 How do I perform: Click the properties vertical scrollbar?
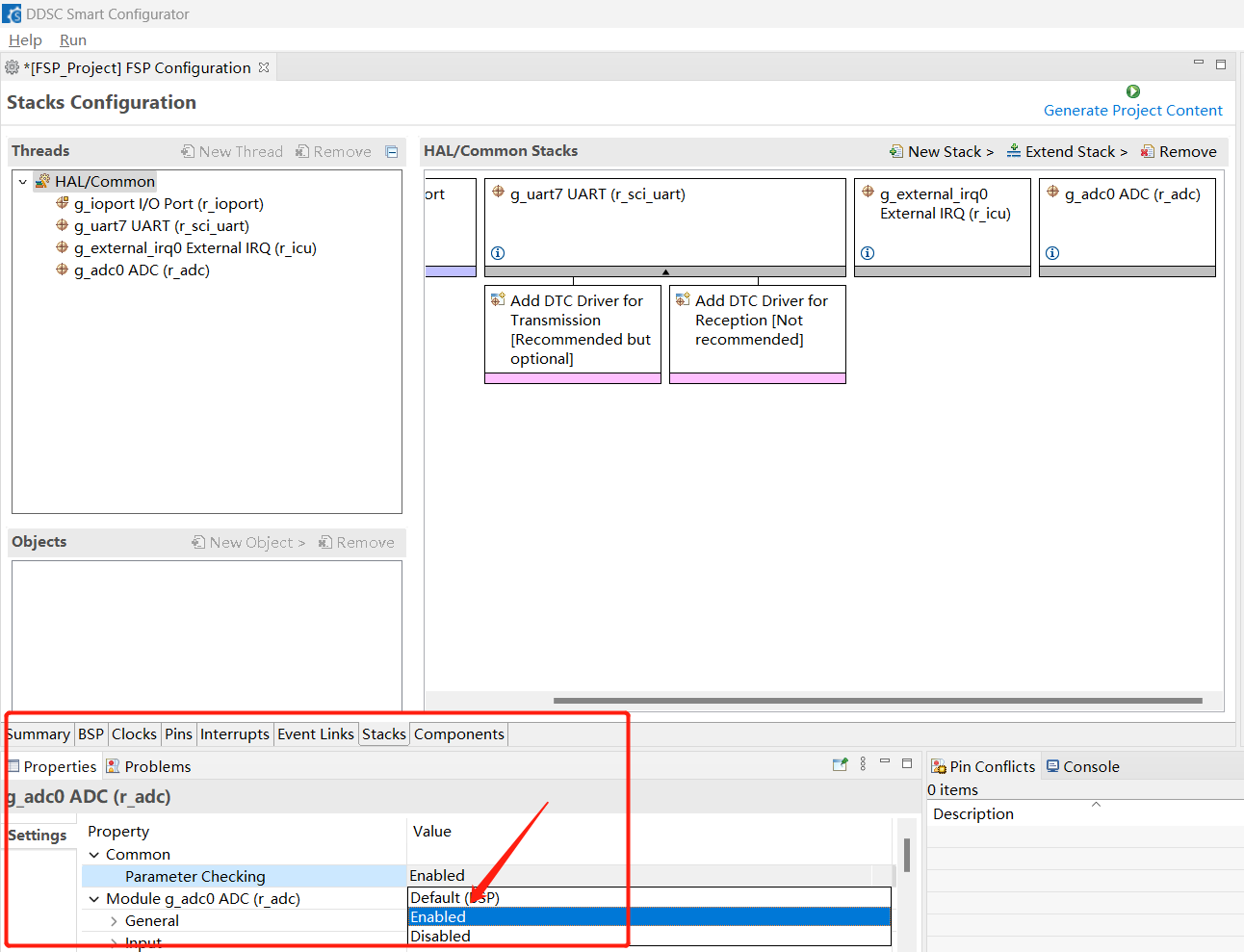click(907, 855)
